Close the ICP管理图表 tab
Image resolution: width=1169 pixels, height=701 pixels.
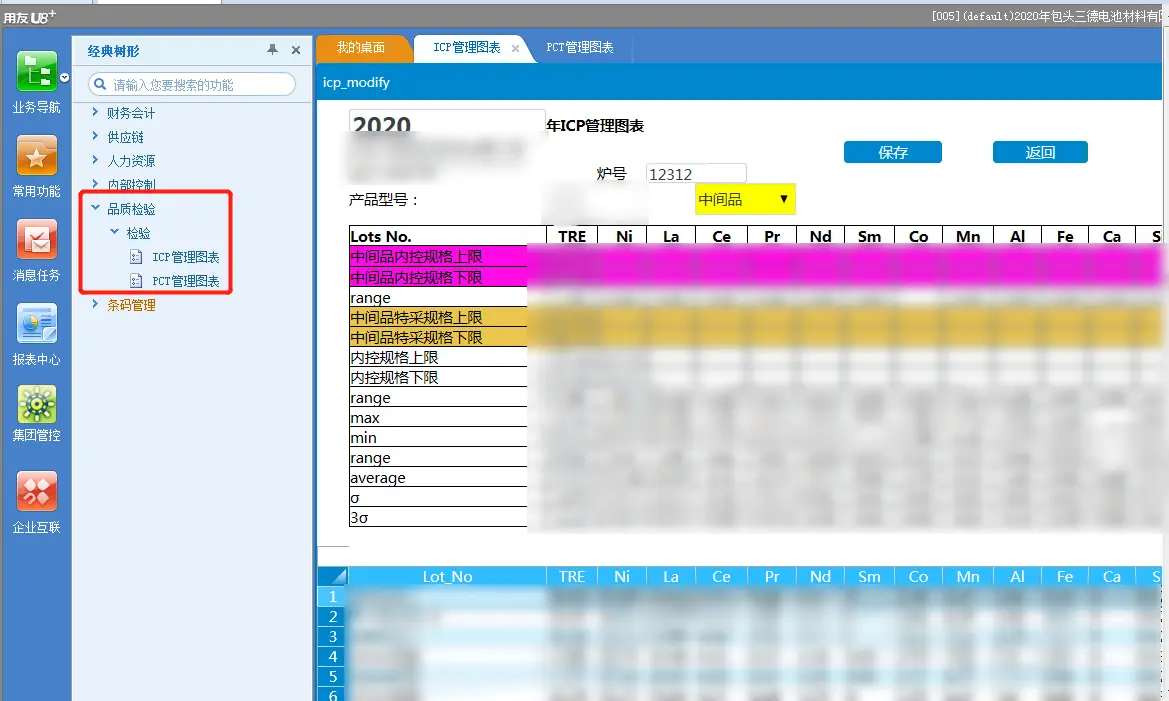[x=516, y=48]
